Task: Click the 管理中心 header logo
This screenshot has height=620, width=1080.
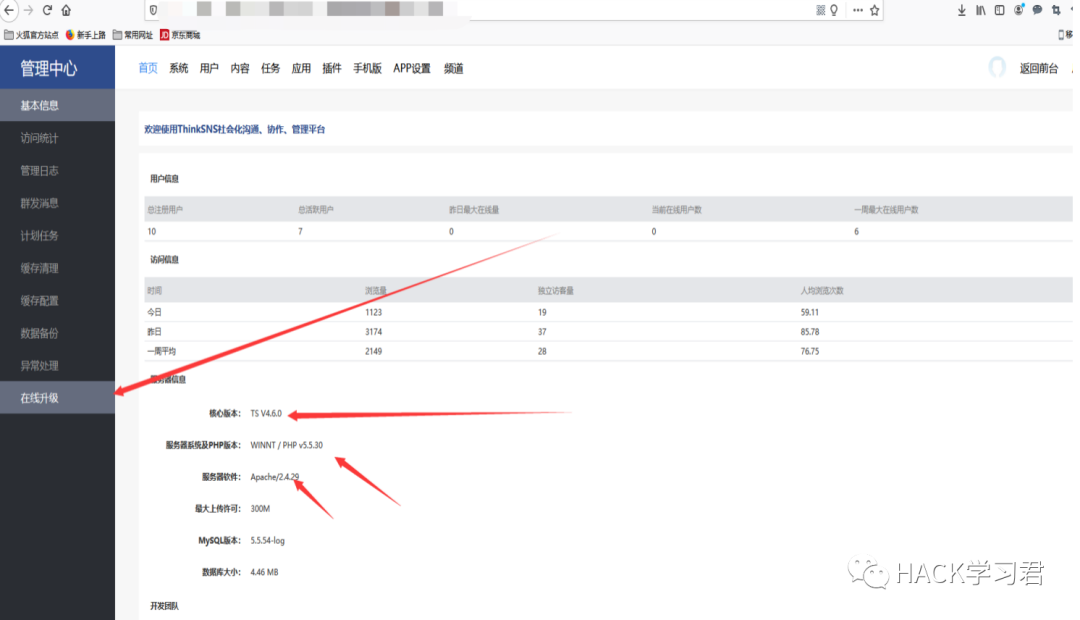Action: 48,68
